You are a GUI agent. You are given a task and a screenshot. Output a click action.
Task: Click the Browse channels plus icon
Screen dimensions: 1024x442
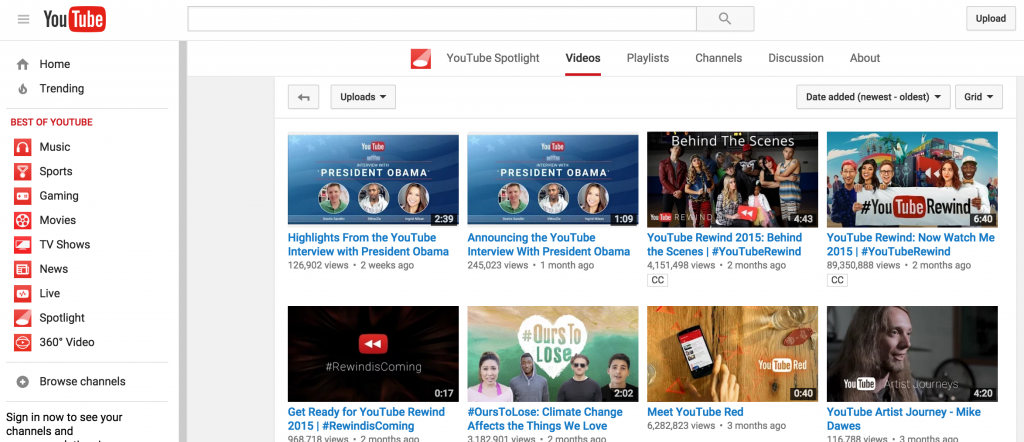tap(23, 382)
